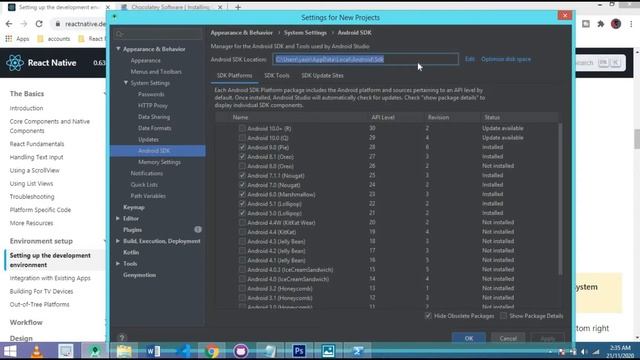
Task: Uncheck Android 9.0 (Pie) platform
Action: (242, 147)
